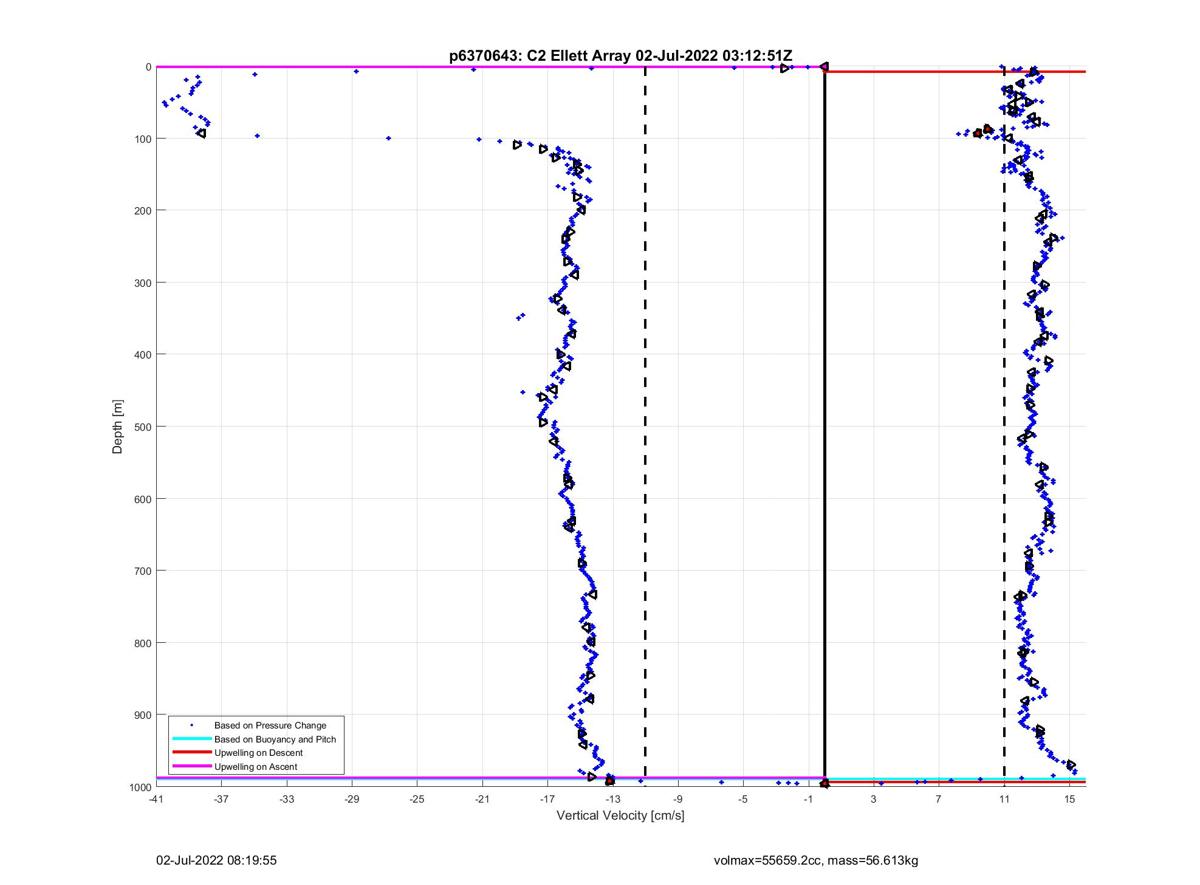Viewport: 1200px width, 885px height.
Task: Click the x-axis tick label -21
Action: [x=482, y=799]
